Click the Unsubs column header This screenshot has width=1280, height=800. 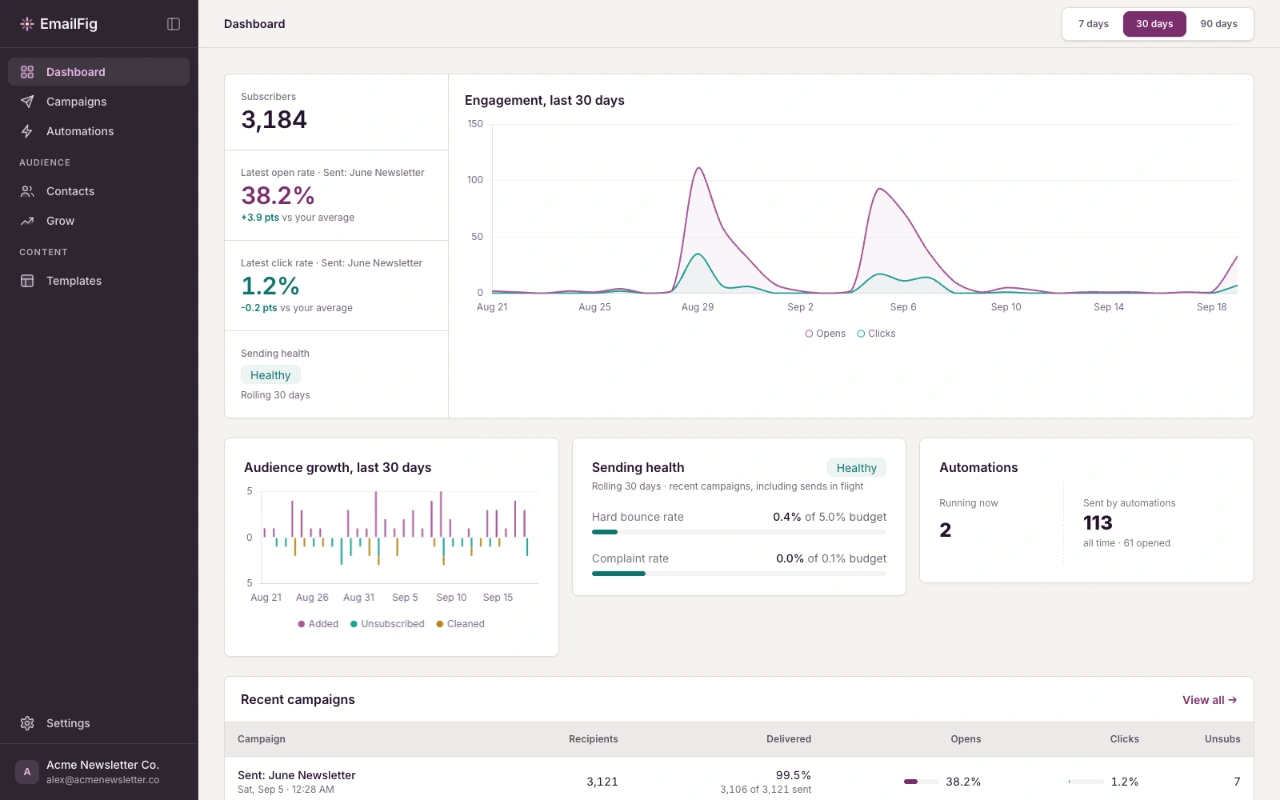[1222, 739]
